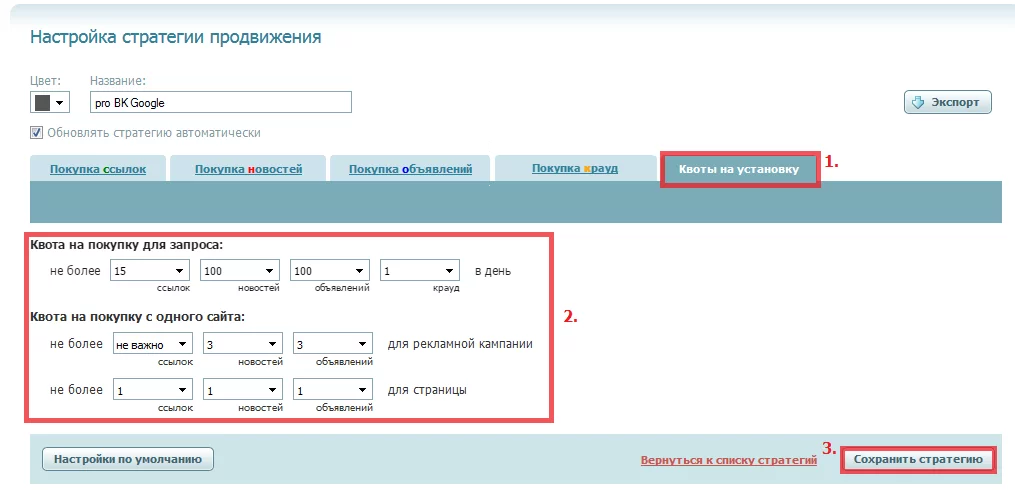
Task: Click the "в день" text
Action: point(493,271)
